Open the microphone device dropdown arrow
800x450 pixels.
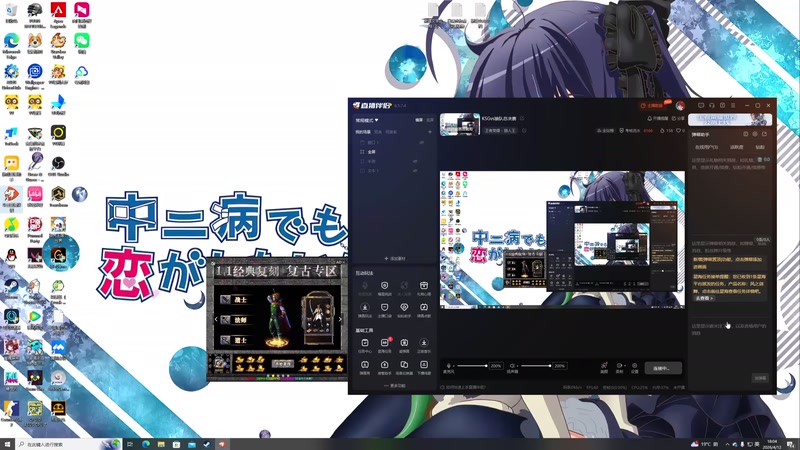[x=453, y=366]
